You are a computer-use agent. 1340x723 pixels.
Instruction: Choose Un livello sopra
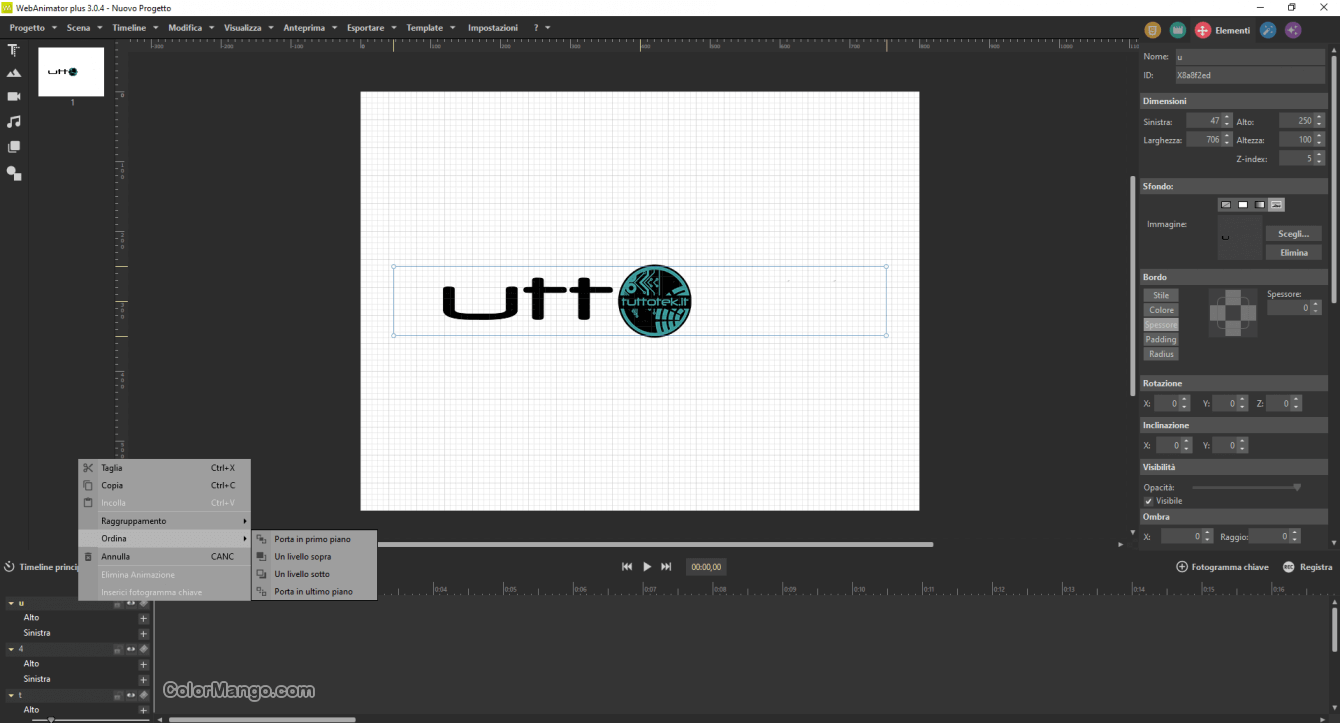click(315, 557)
